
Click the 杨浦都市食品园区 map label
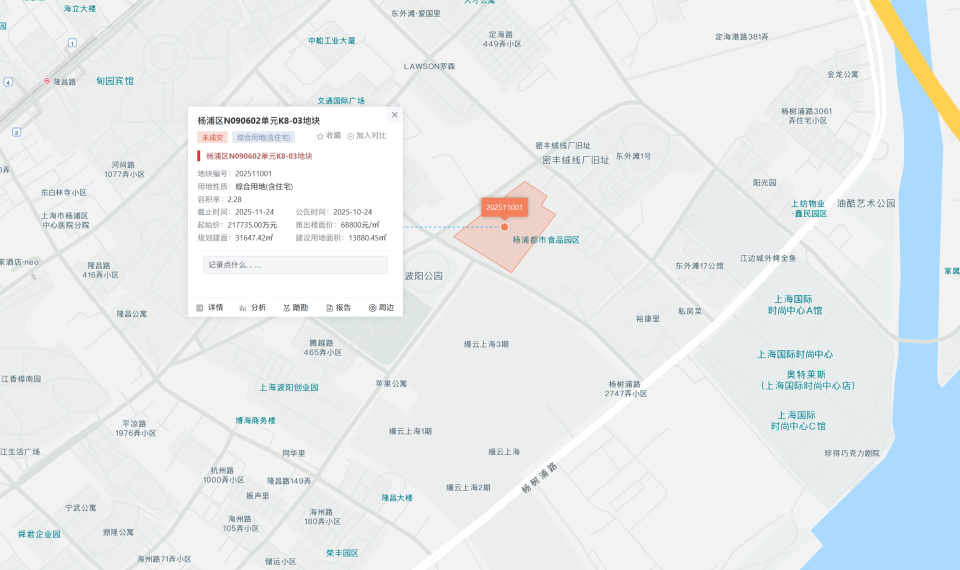click(546, 240)
